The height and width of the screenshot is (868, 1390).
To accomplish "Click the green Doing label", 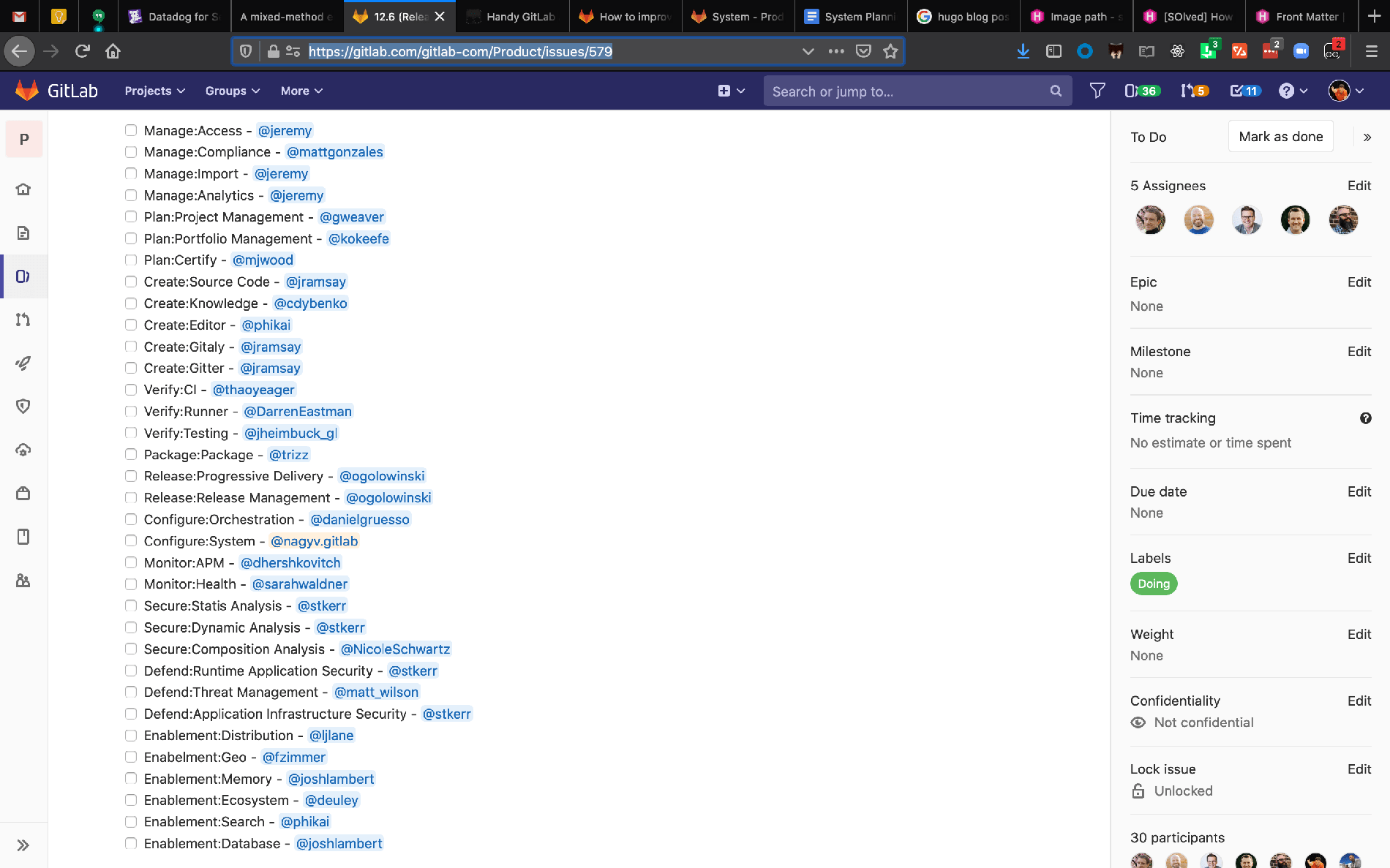I will coord(1154,584).
